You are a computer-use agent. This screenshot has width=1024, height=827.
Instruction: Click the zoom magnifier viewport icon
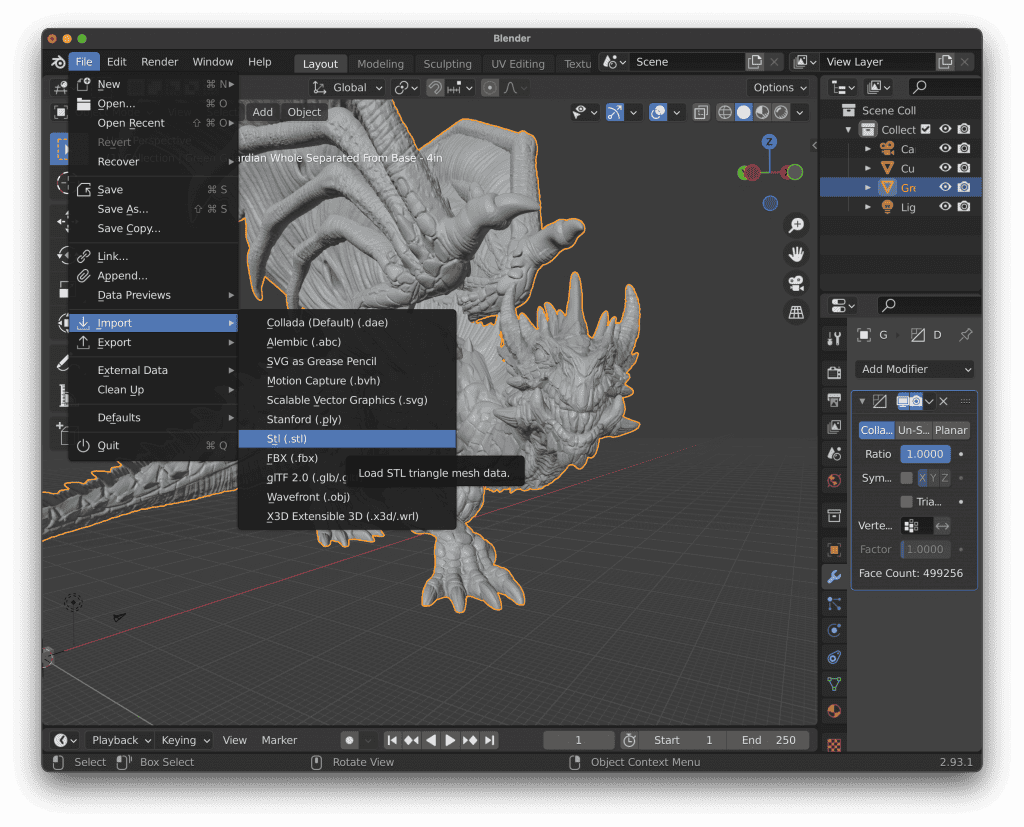pos(796,225)
